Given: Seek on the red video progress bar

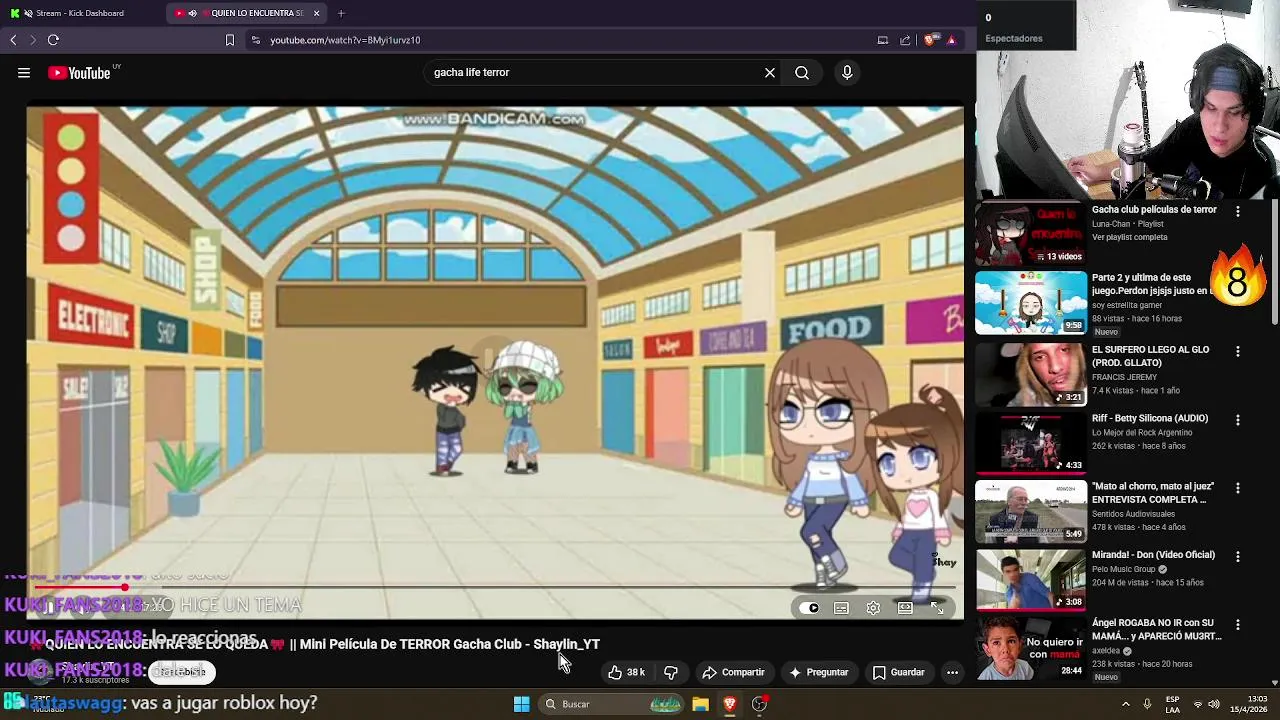Looking at the screenshot, I should tap(495, 589).
